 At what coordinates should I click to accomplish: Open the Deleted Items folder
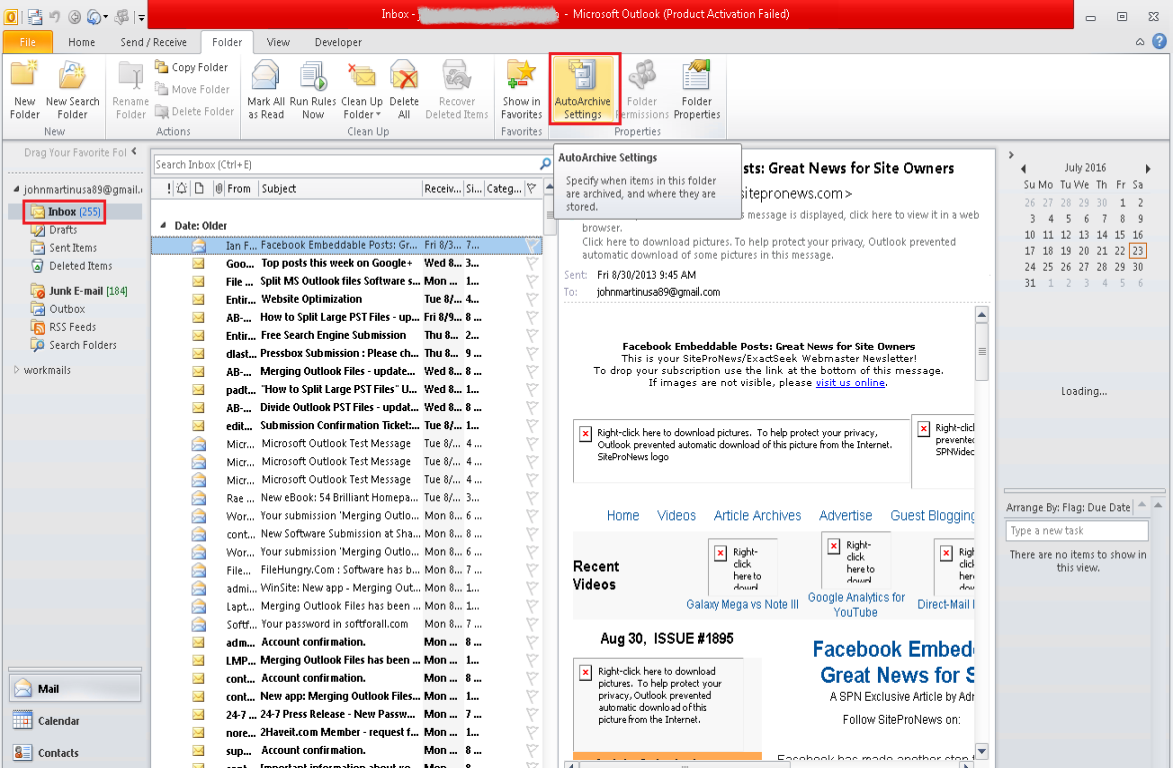click(80, 265)
